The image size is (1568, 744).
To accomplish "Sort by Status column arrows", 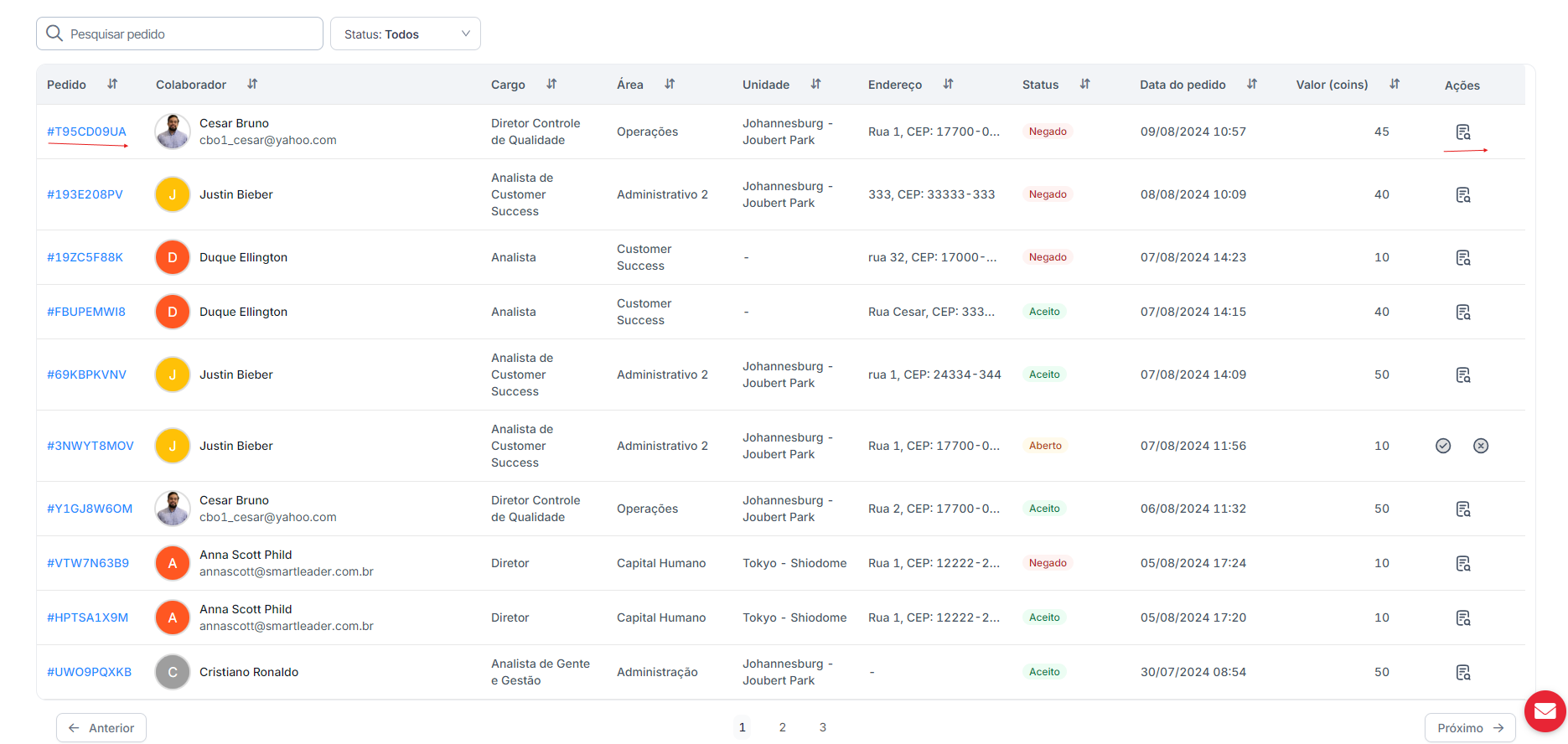I will tap(1084, 84).
